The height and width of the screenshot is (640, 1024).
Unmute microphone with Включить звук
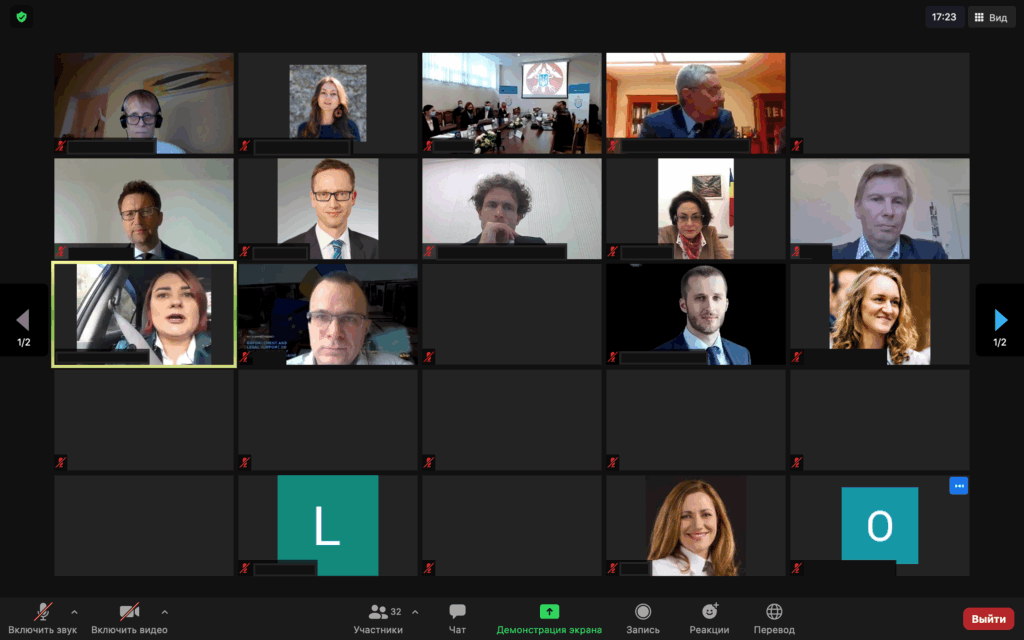(43, 618)
